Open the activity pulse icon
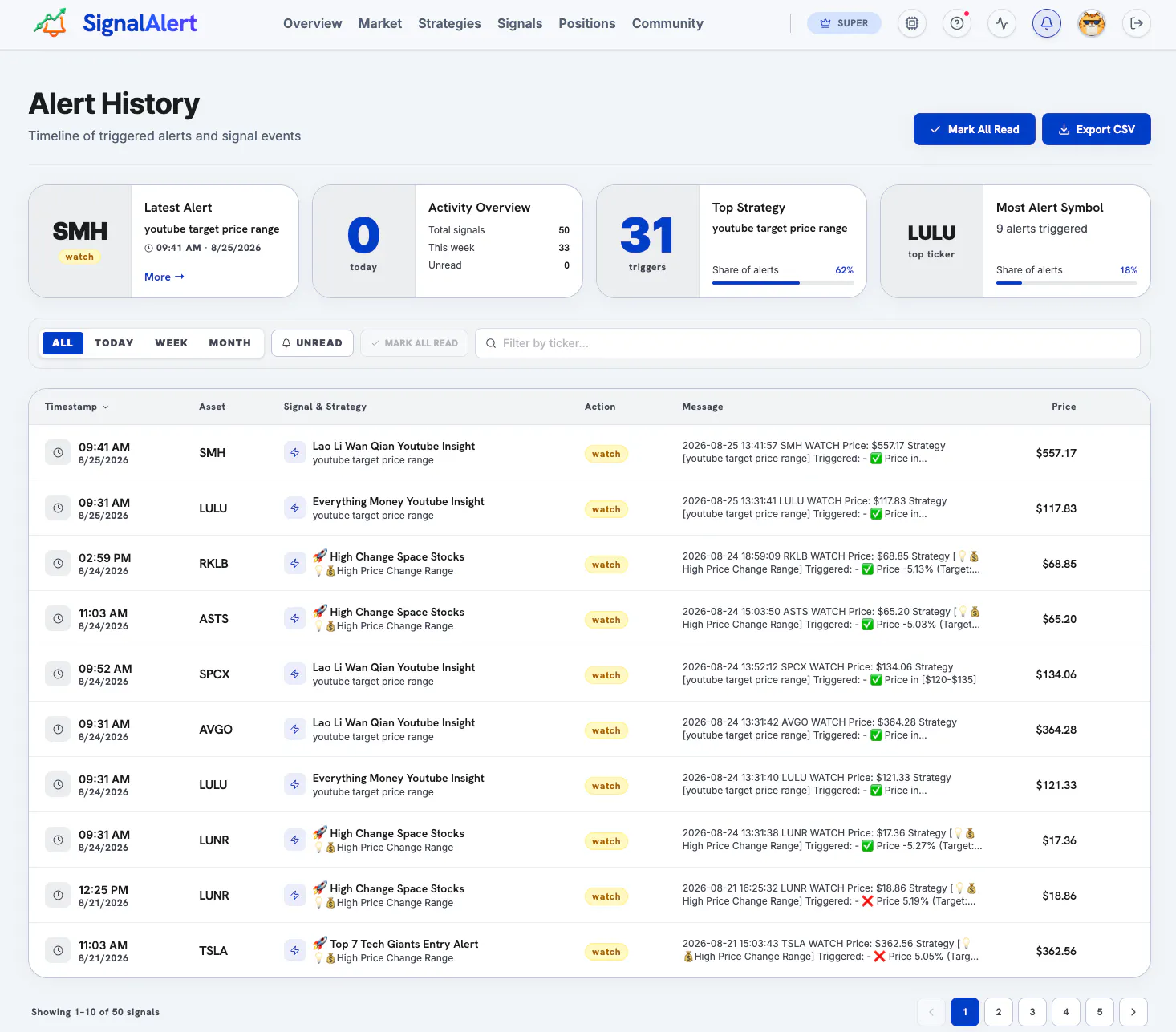The width and height of the screenshot is (1176, 1032). click(x=1002, y=23)
